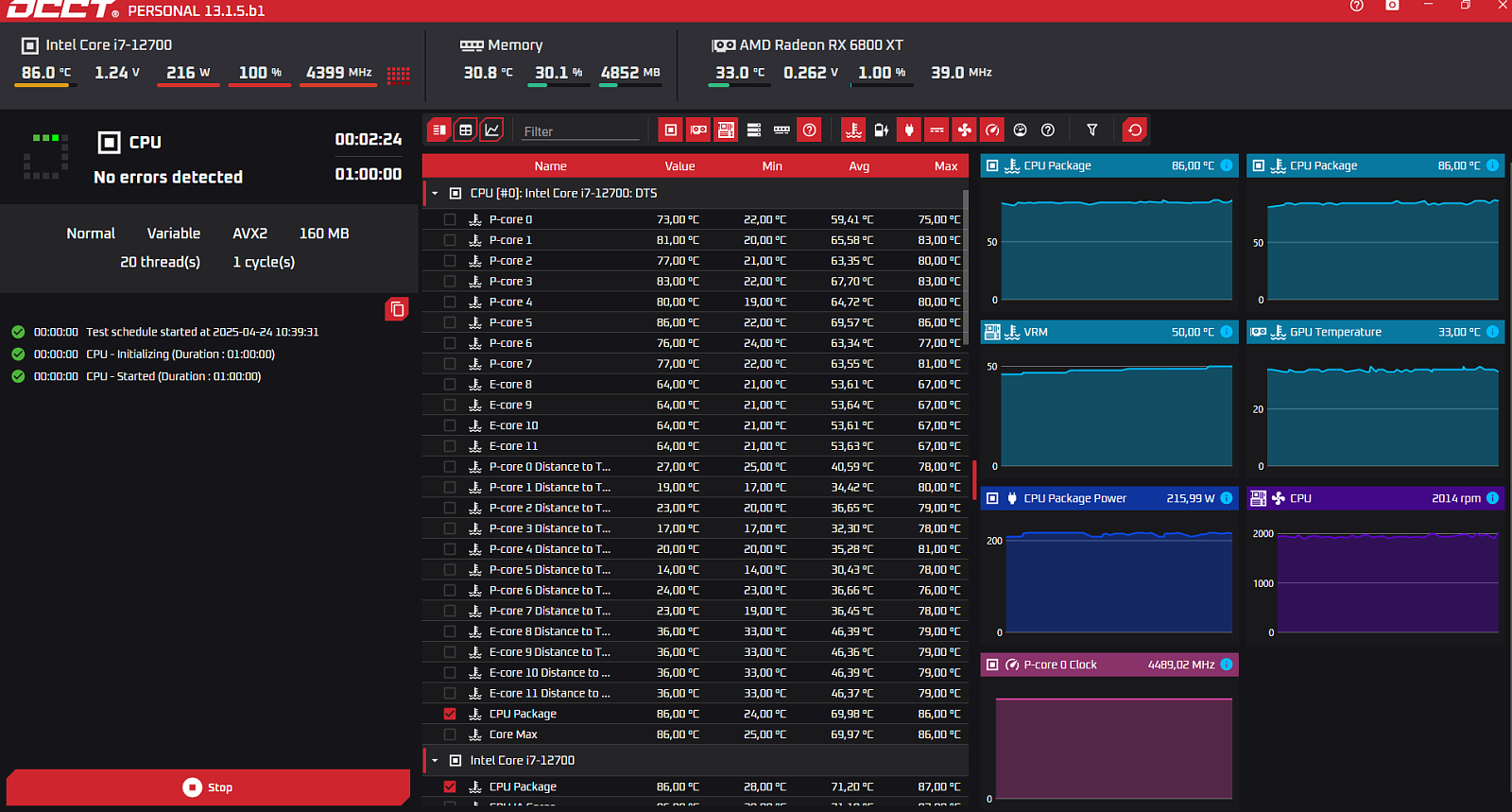Click the CPU load 100 % readout

click(x=260, y=73)
